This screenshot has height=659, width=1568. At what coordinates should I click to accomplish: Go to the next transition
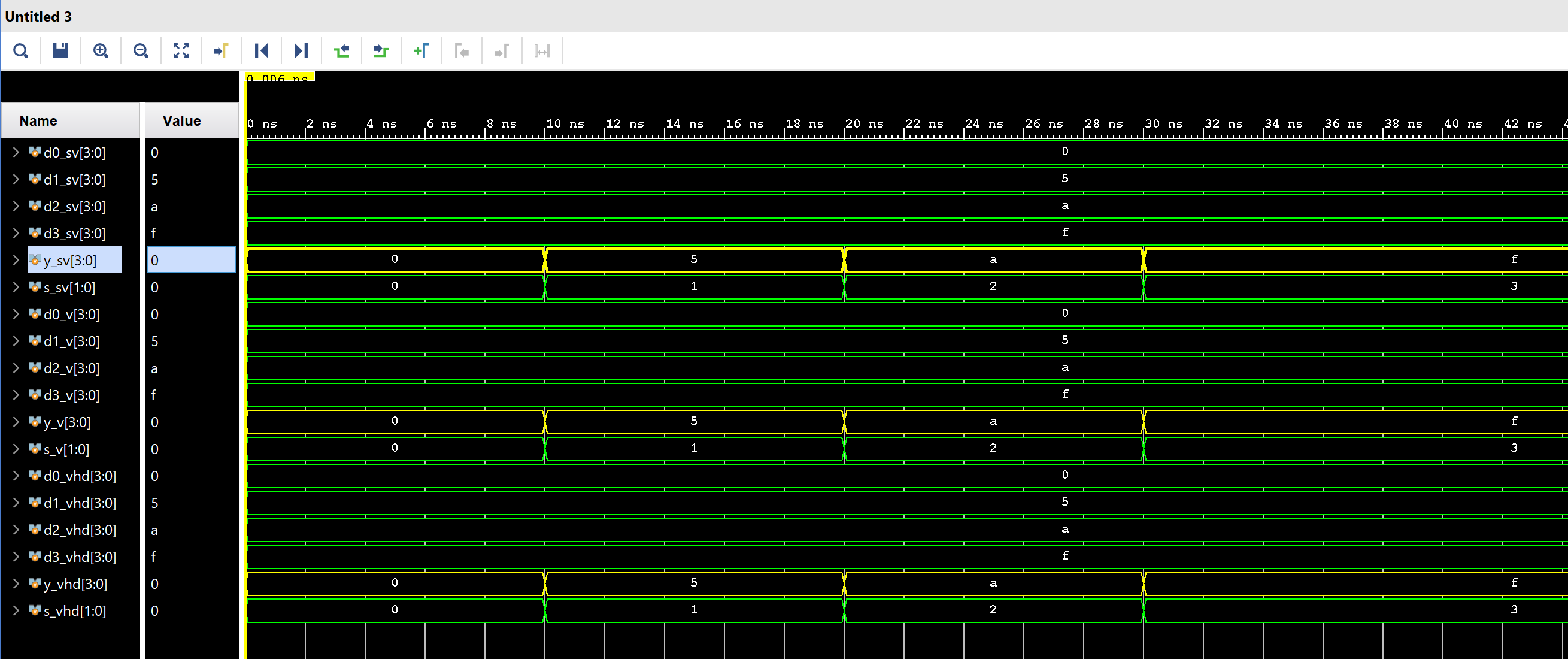coord(381,50)
